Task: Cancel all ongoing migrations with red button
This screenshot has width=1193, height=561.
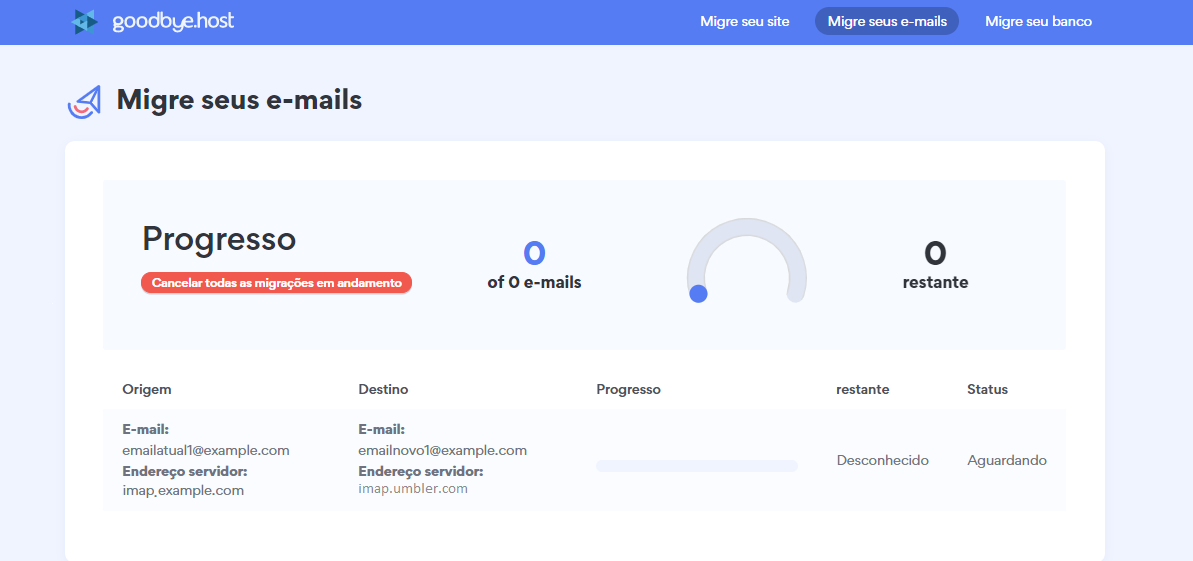Action: click(x=276, y=283)
